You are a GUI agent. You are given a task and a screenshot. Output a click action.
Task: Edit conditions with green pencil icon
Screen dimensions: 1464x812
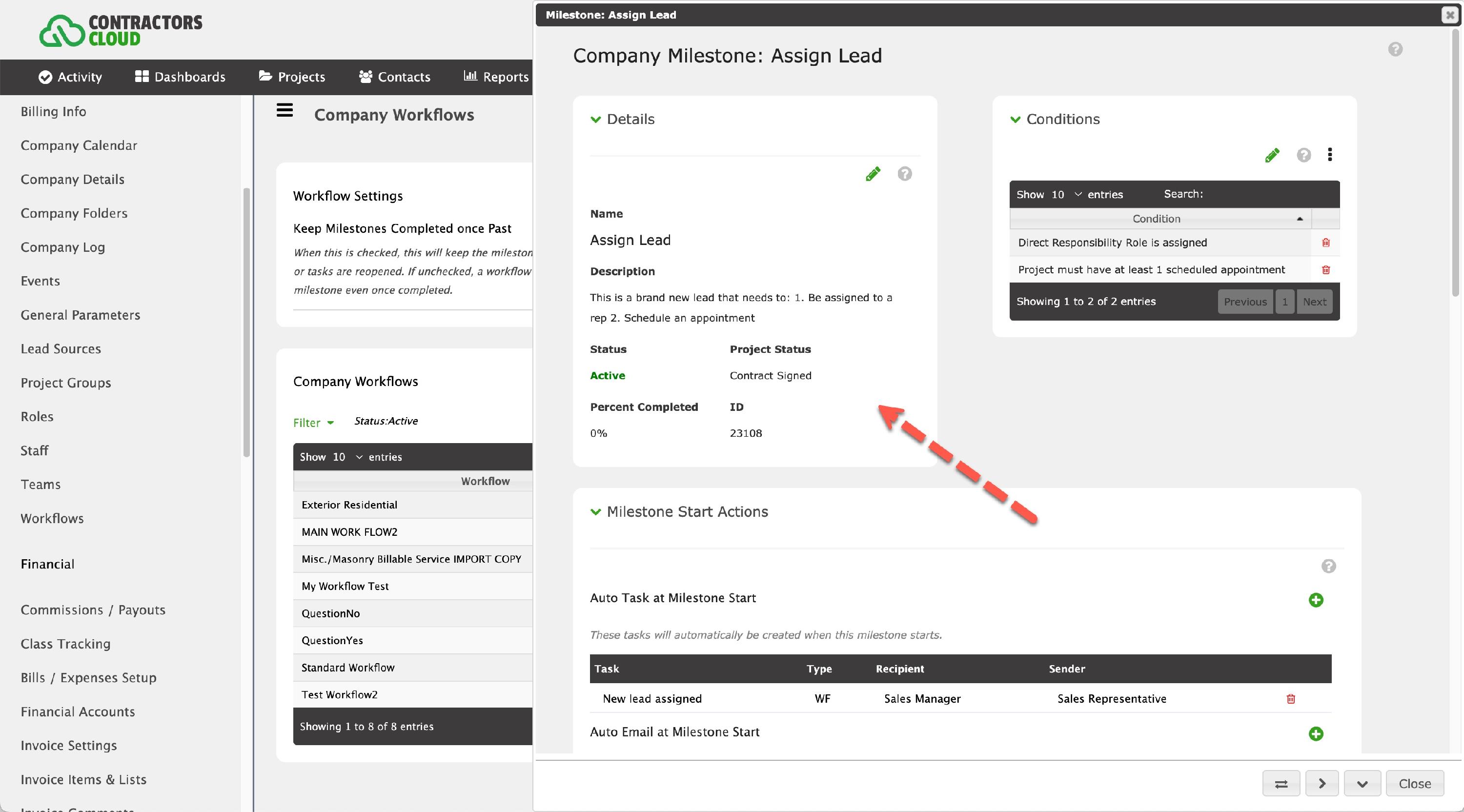pos(1273,155)
